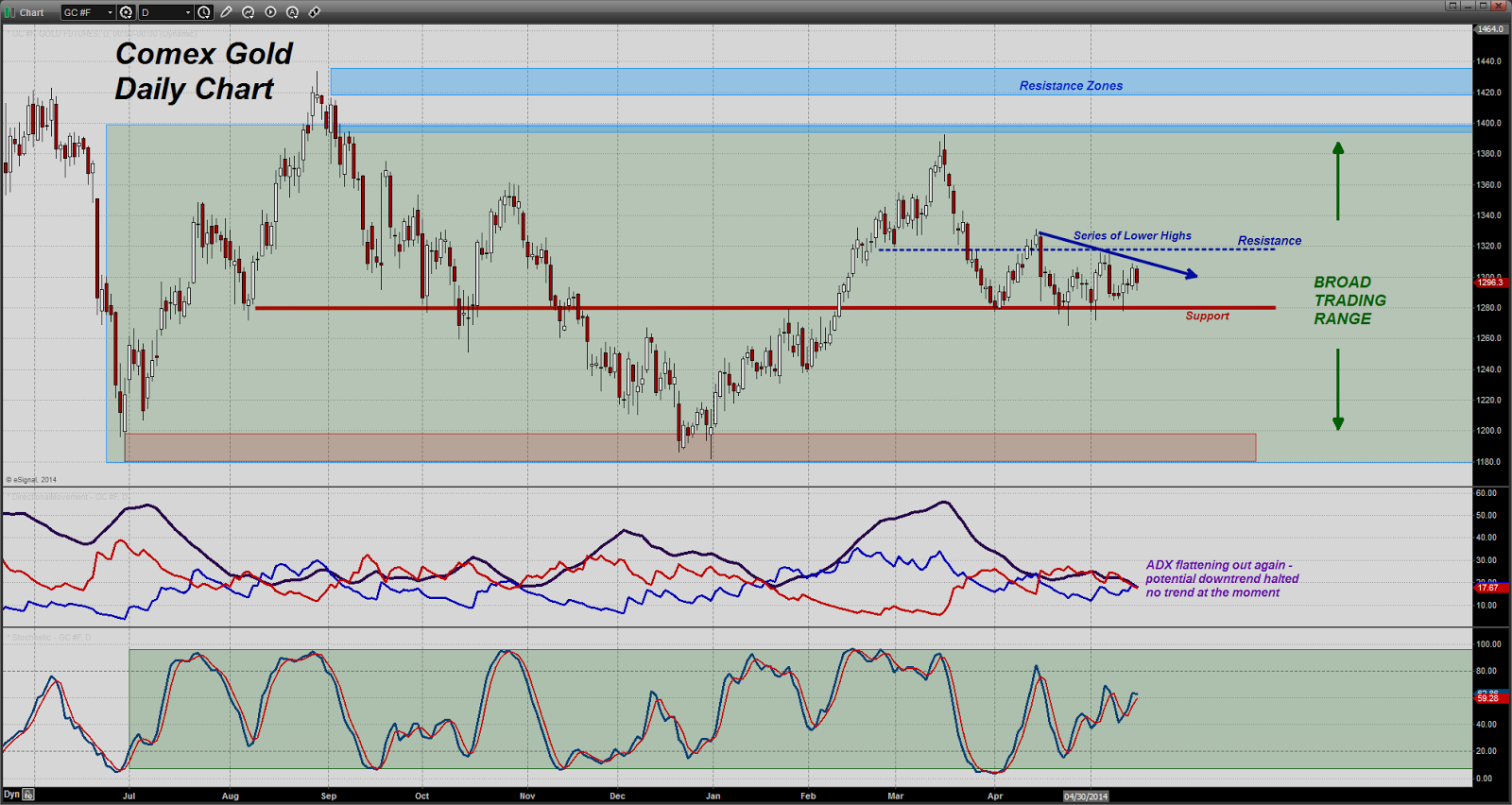Select the red Support horizontal line

coord(765,308)
